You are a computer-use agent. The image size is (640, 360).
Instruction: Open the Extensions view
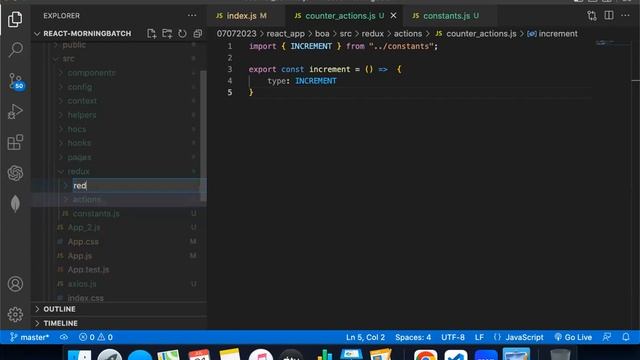[x=15, y=142]
